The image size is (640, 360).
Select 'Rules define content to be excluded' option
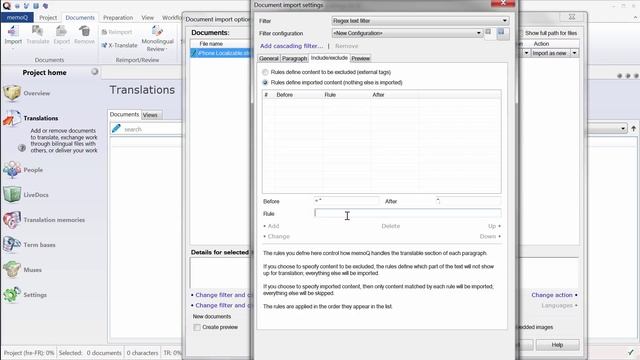[265, 72]
